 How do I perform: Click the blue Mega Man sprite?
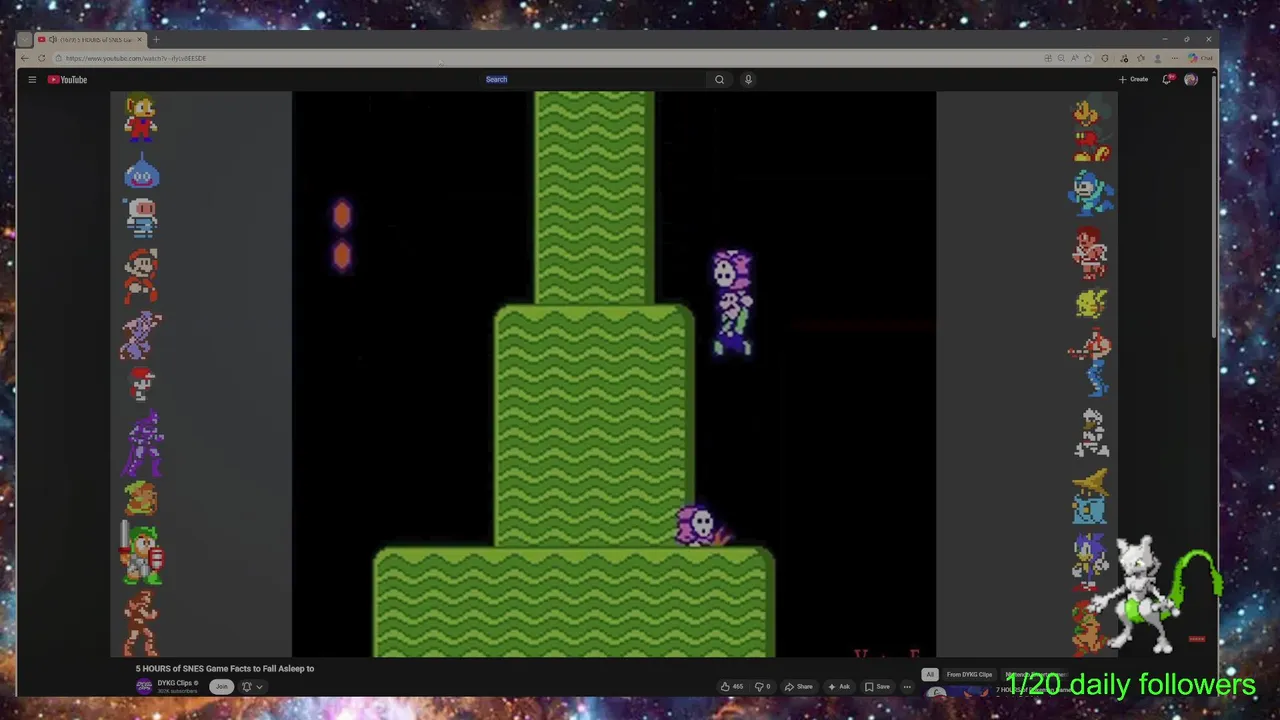tap(1091, 193)
